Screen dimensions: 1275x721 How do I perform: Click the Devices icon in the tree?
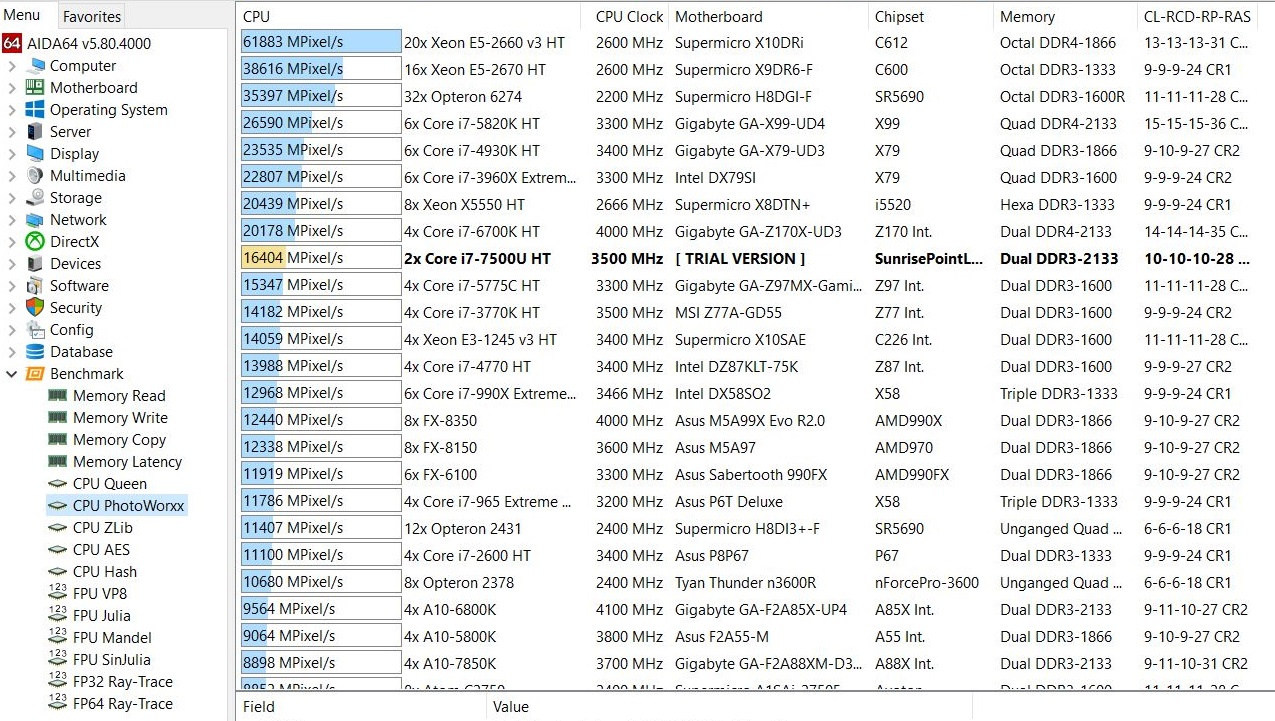[x=35, y=264]
